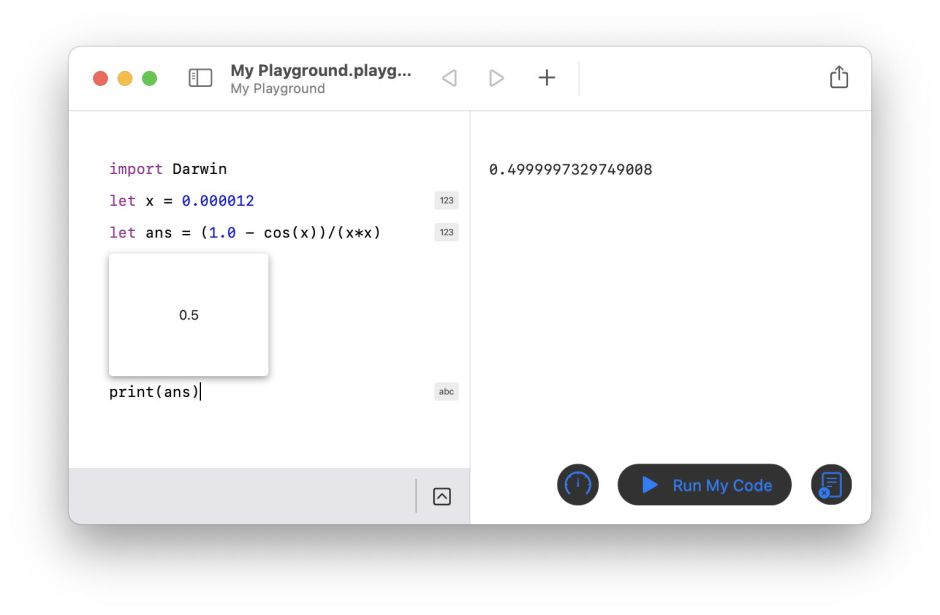The height and width of the screenshot is (615, 940).
Task: Click on the cos(x) expression in code
Action: click(x=289, y=233)
